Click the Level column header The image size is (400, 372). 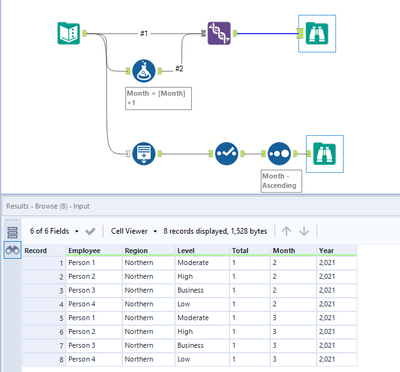pyautogui.click(x=202, y=251)
